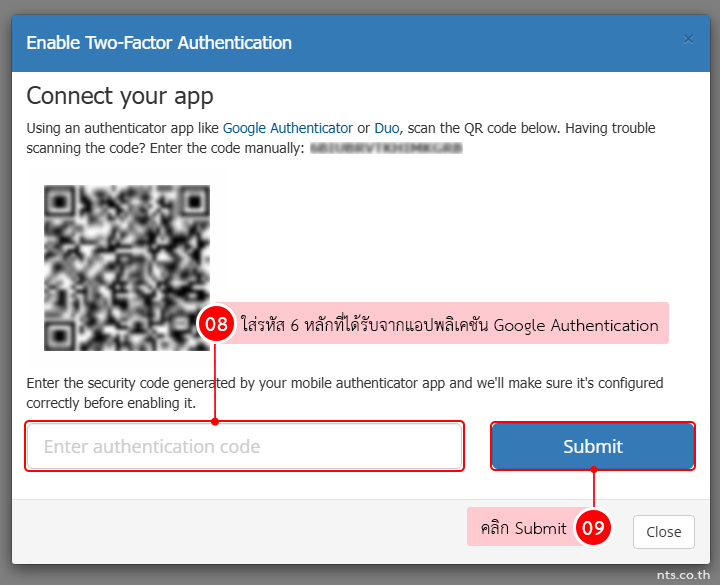720x585 pixels.
Task: Focus the Enter authentication code field
Action: click(244, 446)
